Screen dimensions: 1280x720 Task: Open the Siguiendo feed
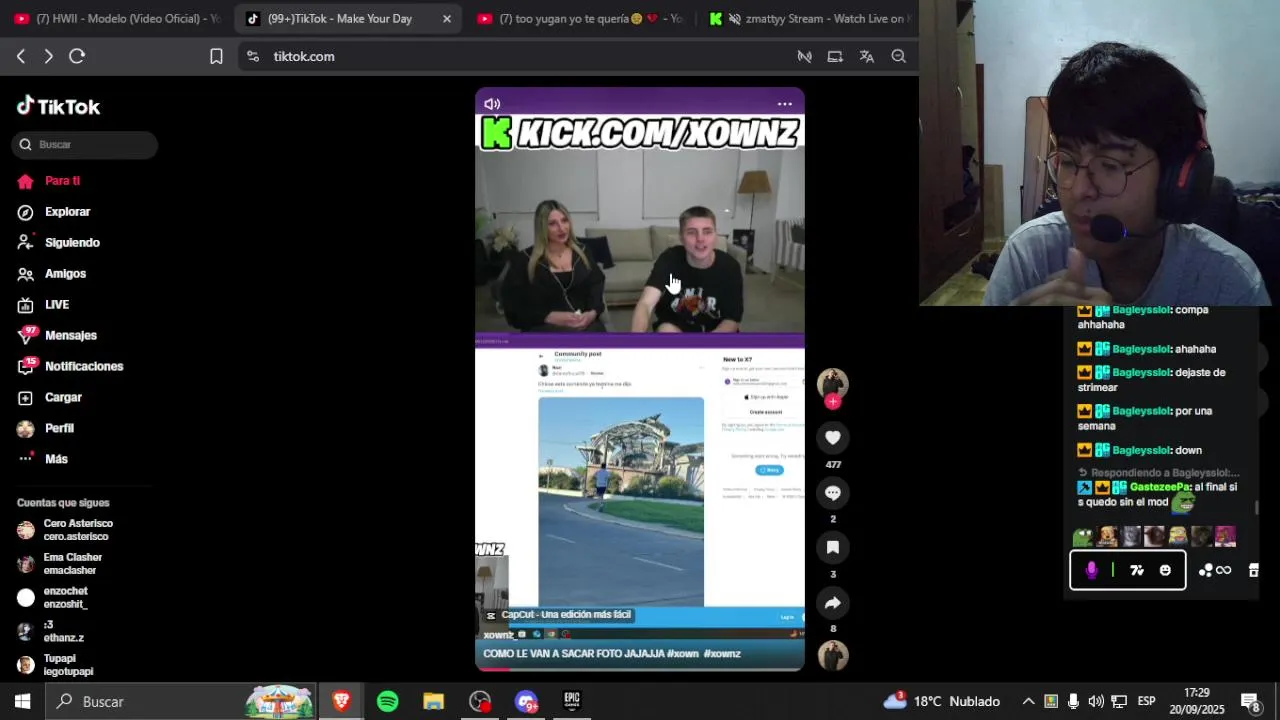tap(58, 243)
